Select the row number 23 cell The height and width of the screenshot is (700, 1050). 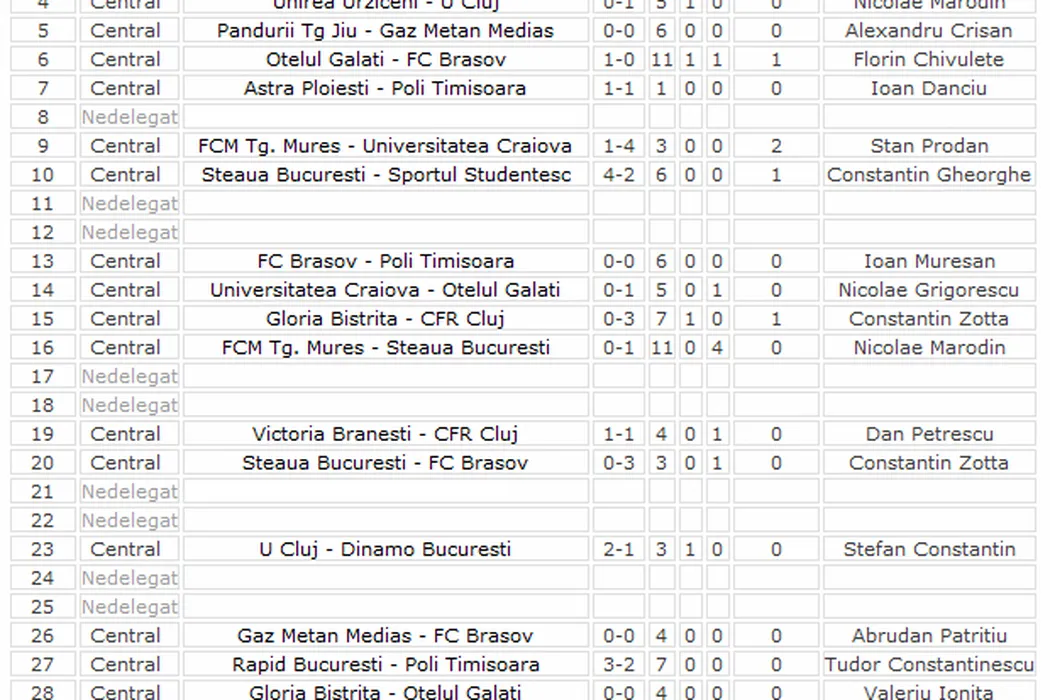(x=43, y=550)
